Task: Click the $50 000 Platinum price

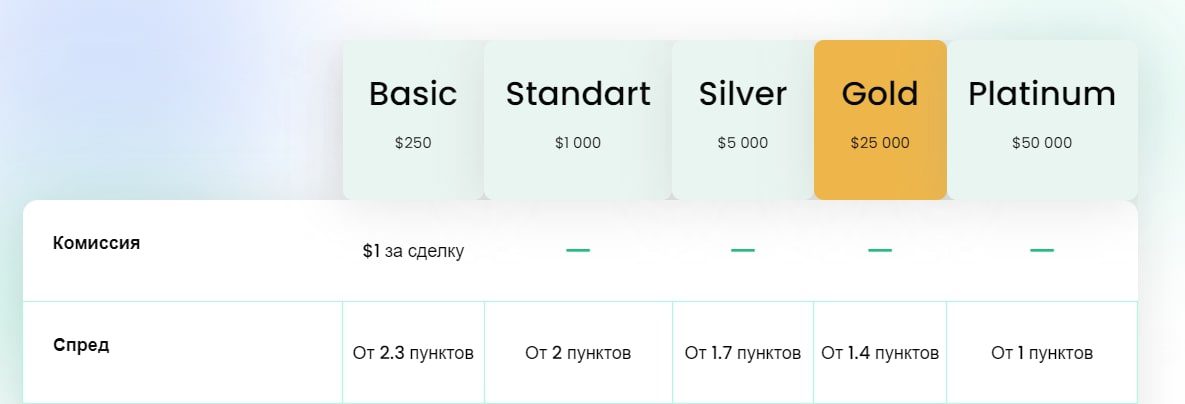Action: [1041, 143]
